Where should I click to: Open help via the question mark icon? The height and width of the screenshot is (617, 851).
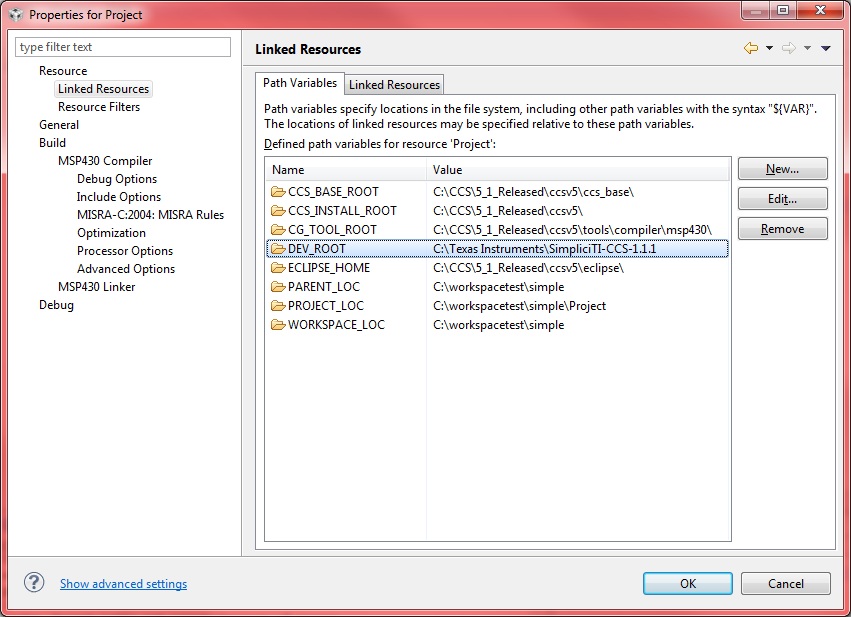tap(34, 583)
